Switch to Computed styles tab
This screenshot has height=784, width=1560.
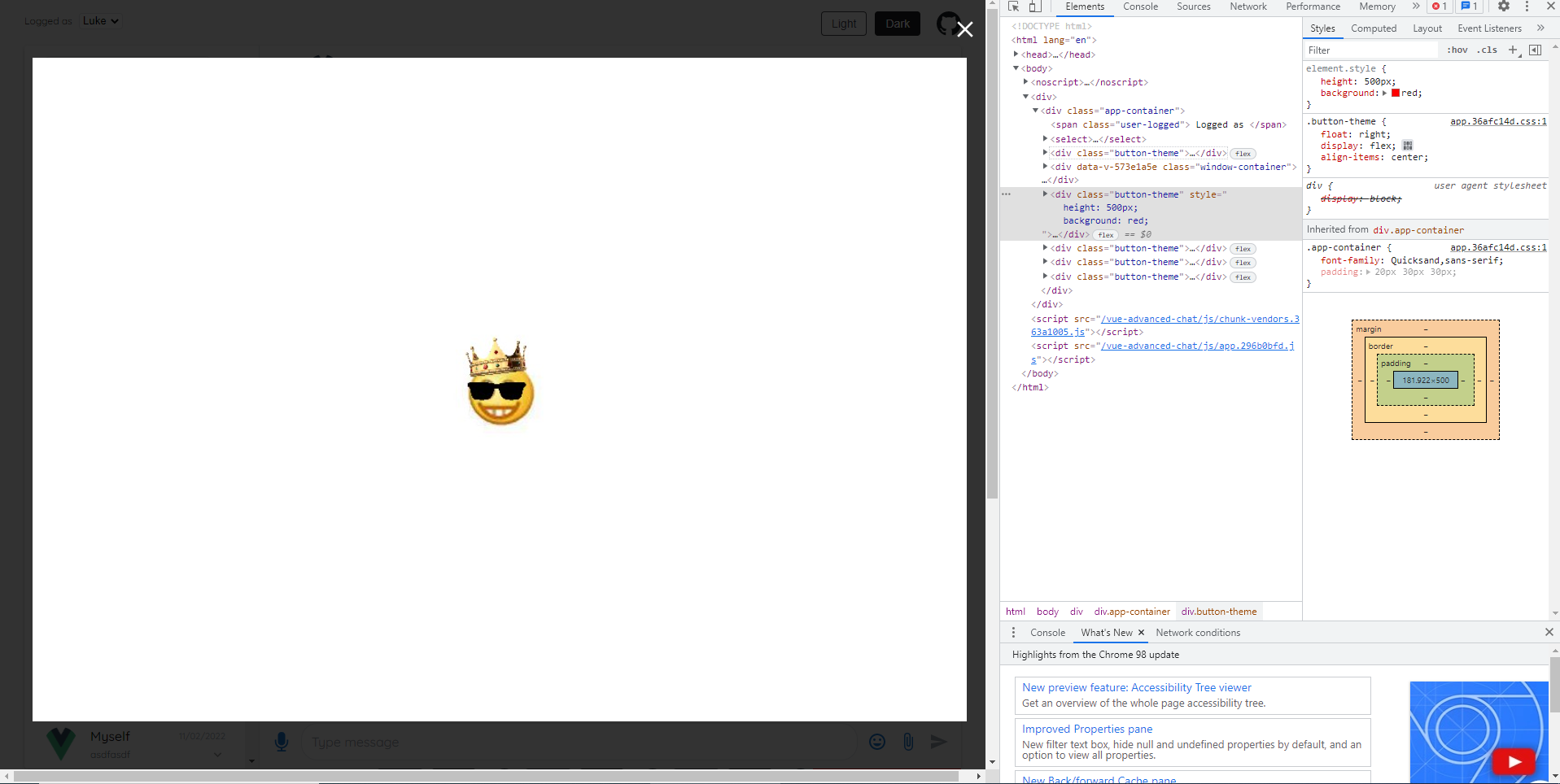[1374, 28]
